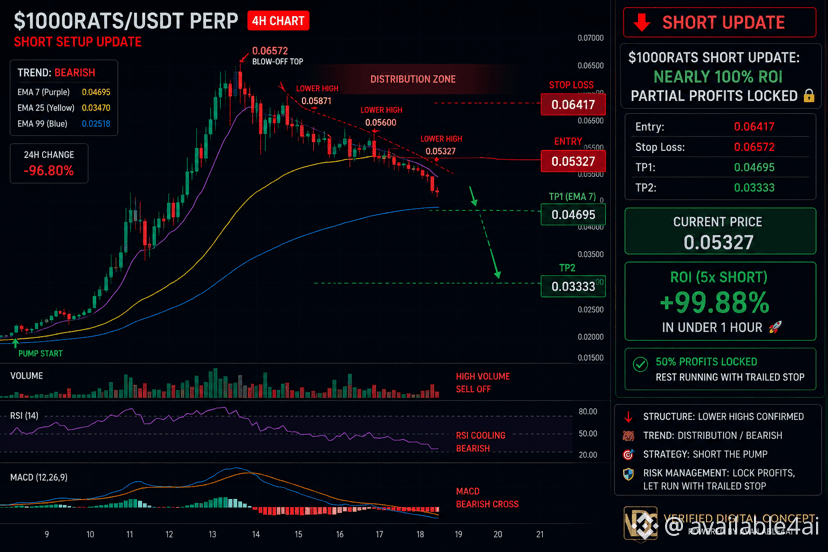Click the VOLUME panel label

point(26,376)
